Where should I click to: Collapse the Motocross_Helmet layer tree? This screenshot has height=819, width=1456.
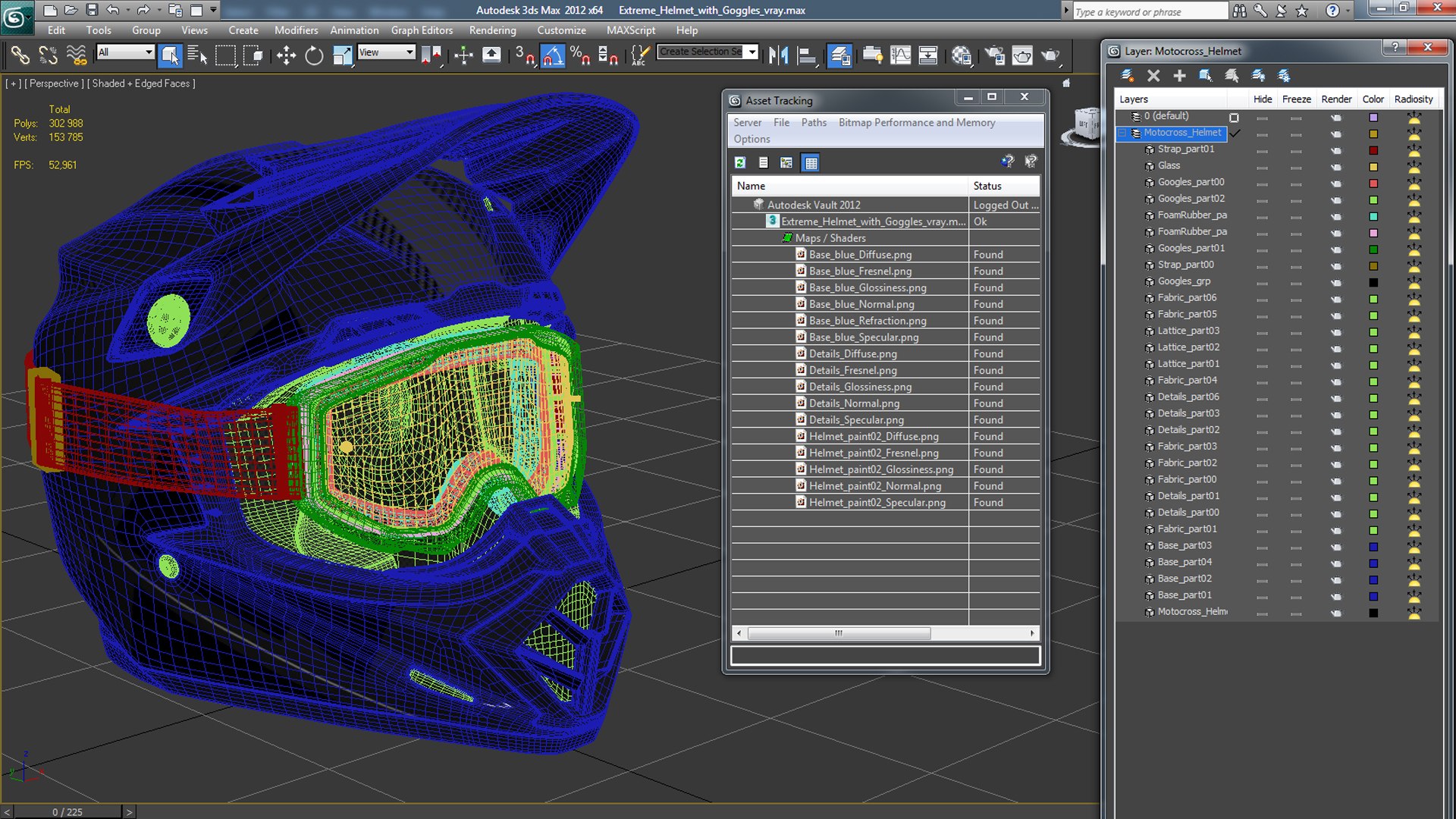coord(1122,133)
